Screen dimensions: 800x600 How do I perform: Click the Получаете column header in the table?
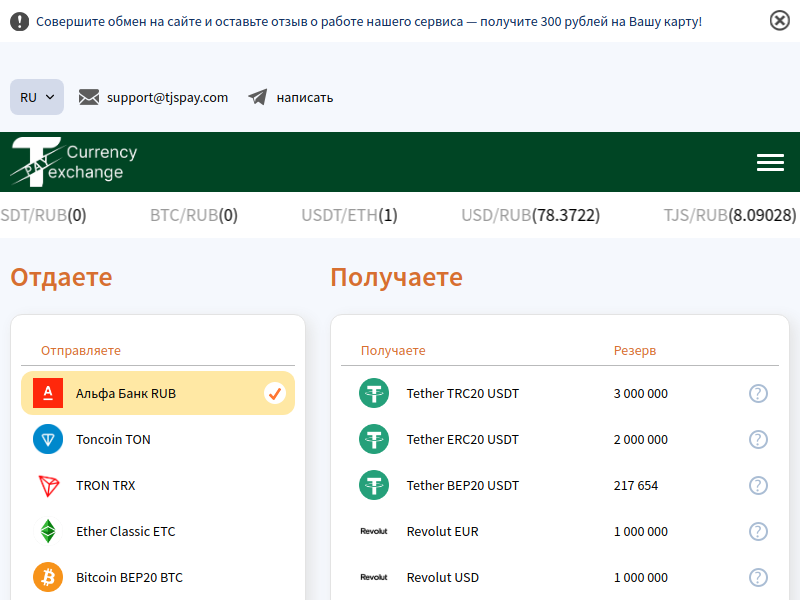[x=393, y=351]
